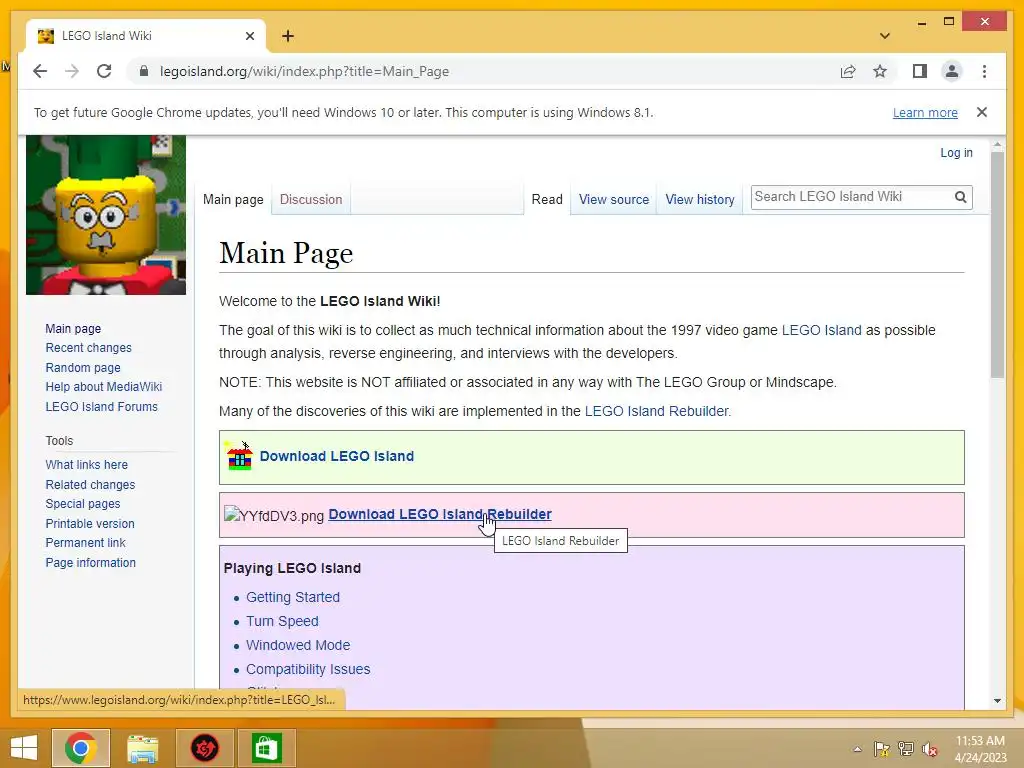
Task: Open What links here tool
Action: point(86,465)
